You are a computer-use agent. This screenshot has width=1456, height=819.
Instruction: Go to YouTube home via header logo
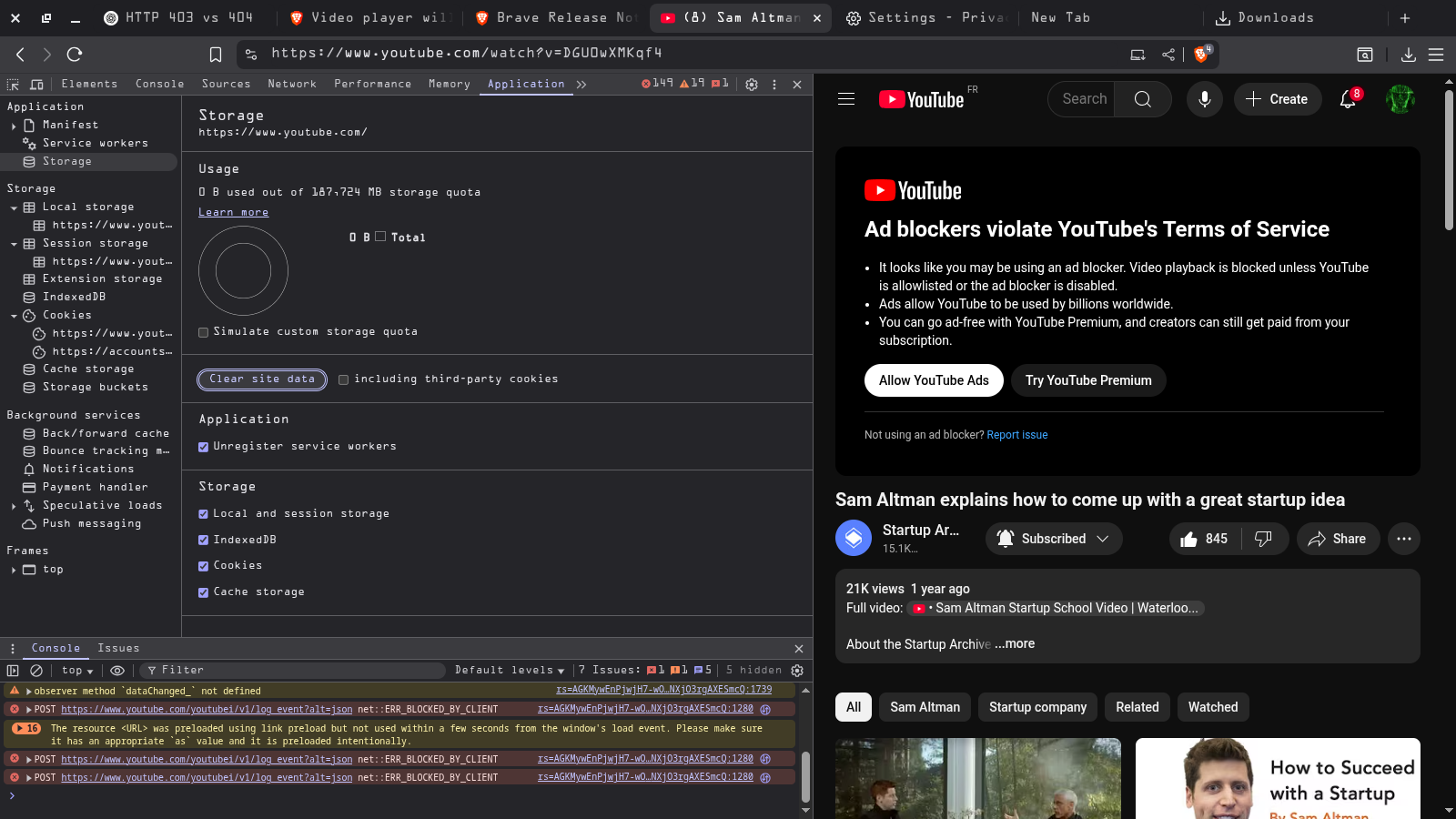point(921,99)
